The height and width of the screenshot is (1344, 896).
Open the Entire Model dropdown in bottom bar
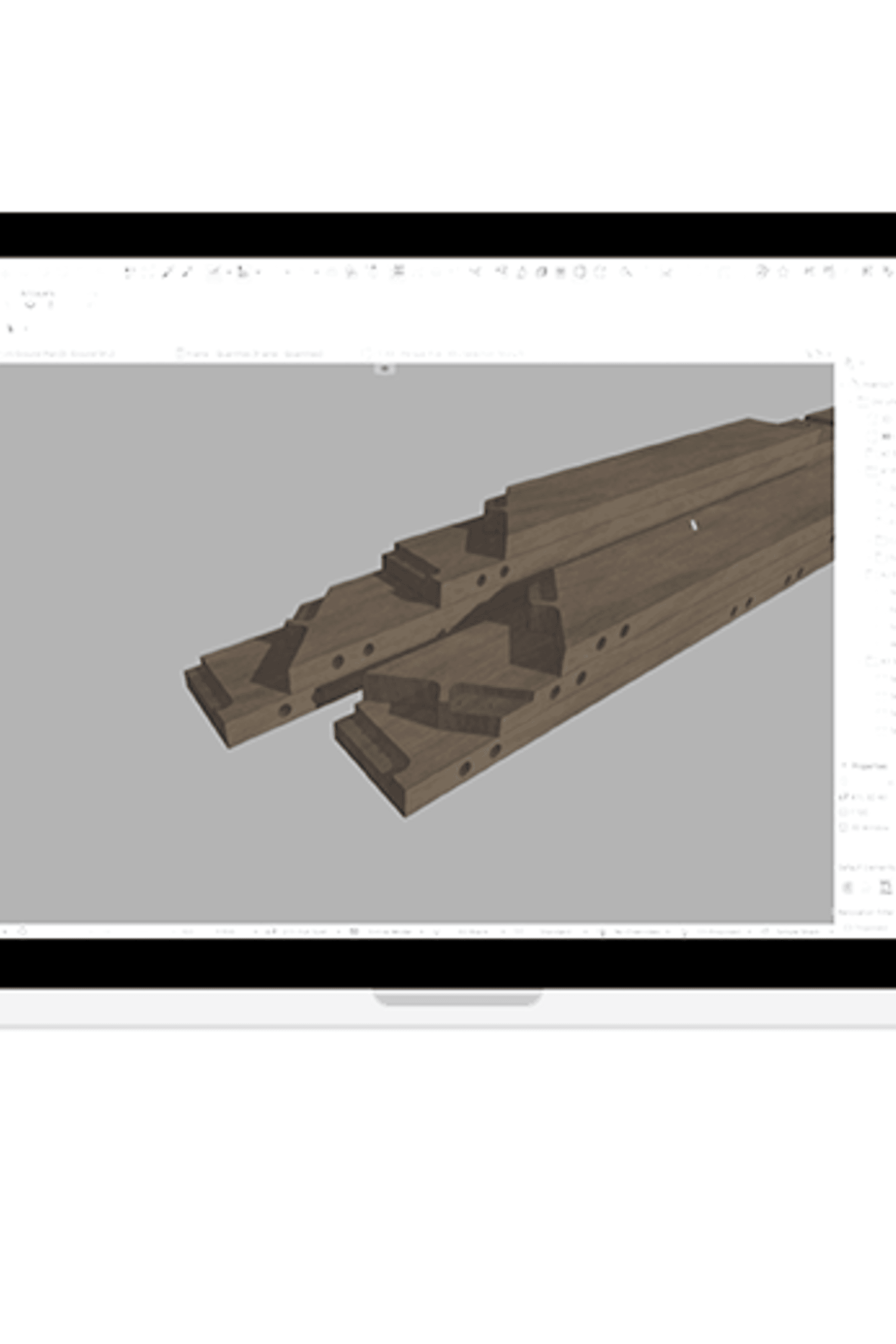[389, 931]
